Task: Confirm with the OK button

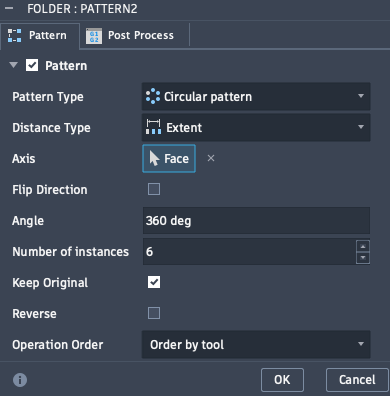Action: coord(282,380)
